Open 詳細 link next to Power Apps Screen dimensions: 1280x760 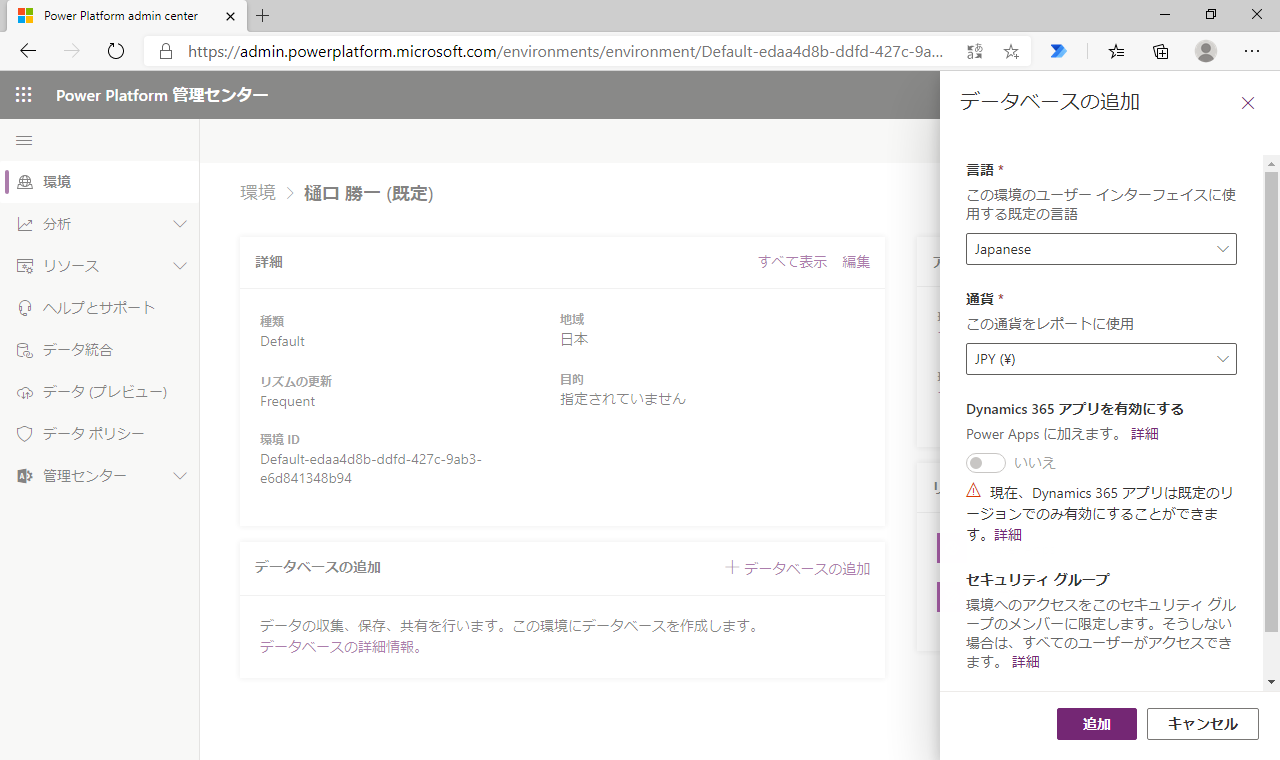(x=1145, y=434)
